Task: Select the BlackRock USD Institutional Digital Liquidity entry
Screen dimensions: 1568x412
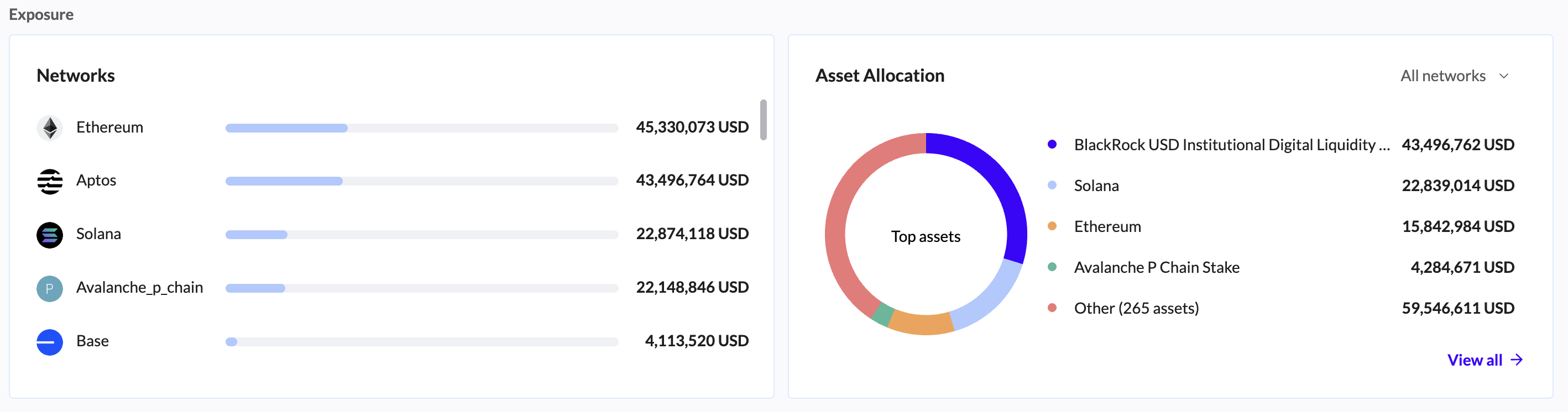Action: pos(1231,145)
